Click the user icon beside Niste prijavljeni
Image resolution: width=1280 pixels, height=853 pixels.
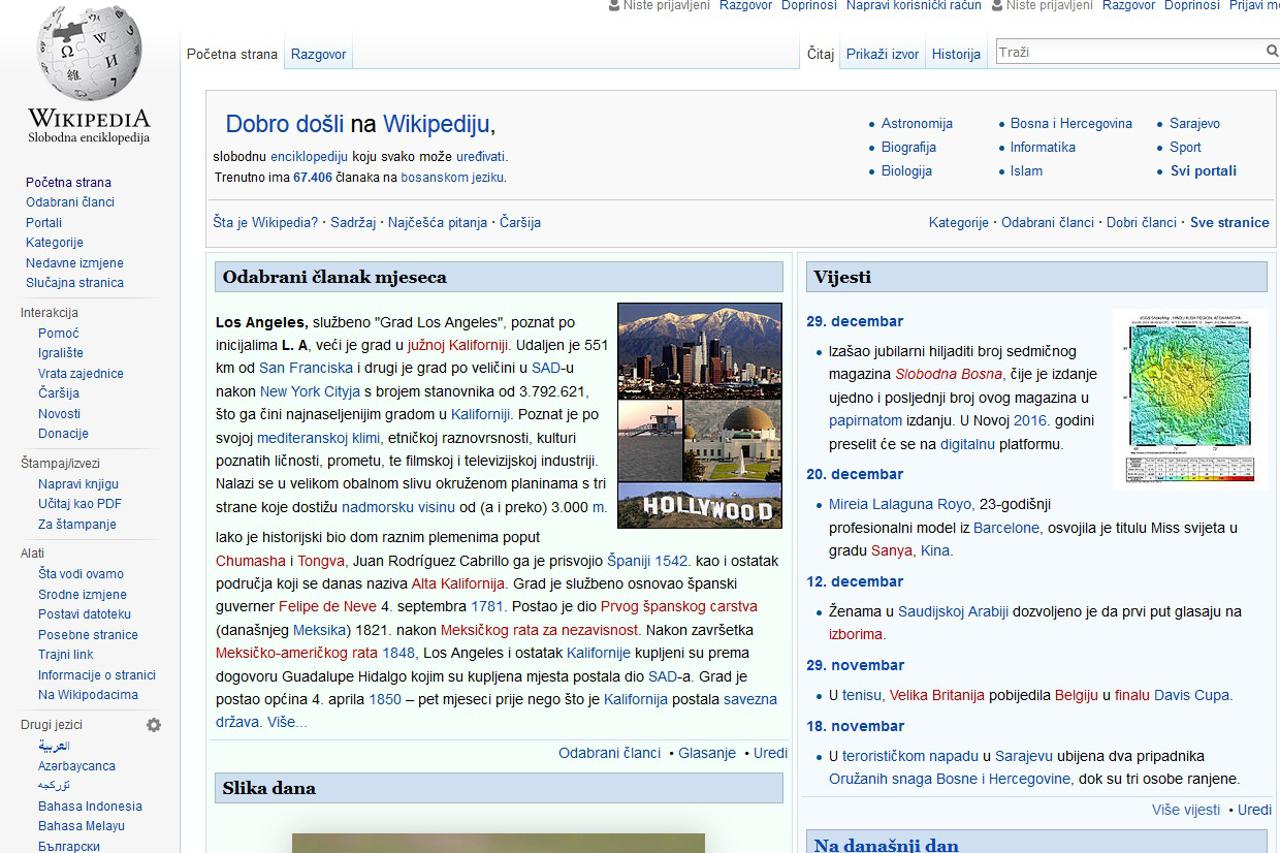614,5
